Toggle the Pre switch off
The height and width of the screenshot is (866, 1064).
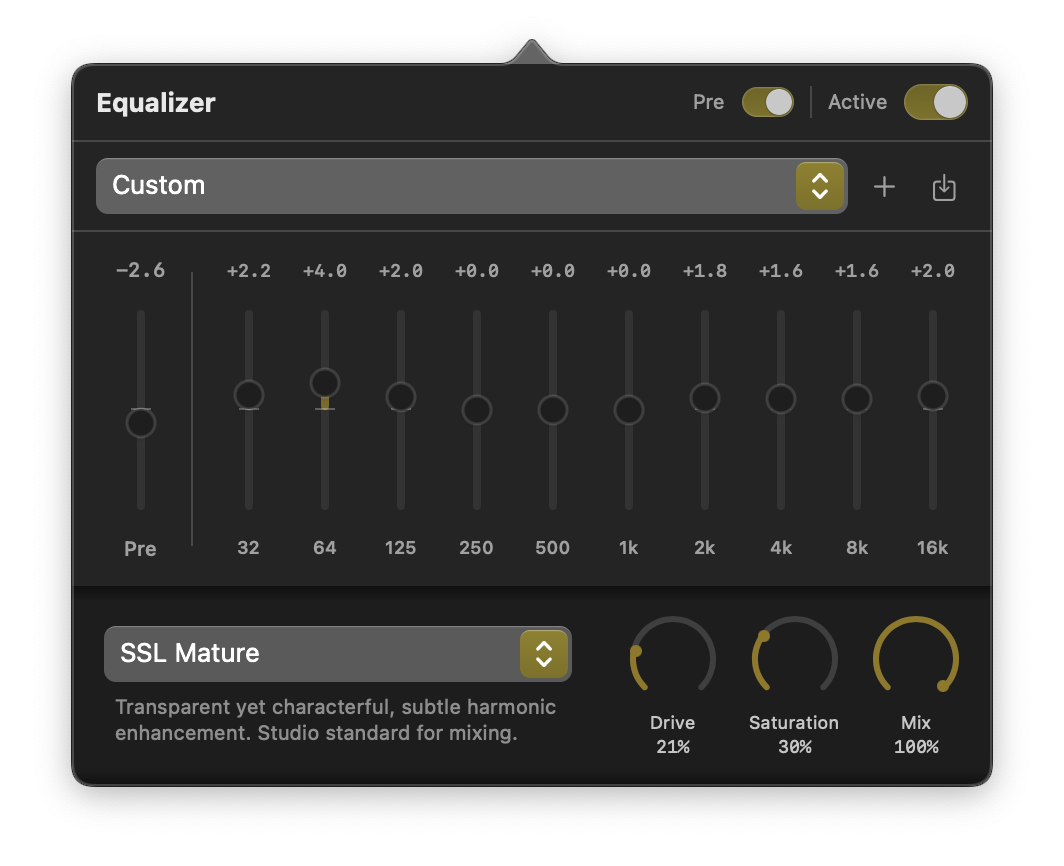(767, 102)
